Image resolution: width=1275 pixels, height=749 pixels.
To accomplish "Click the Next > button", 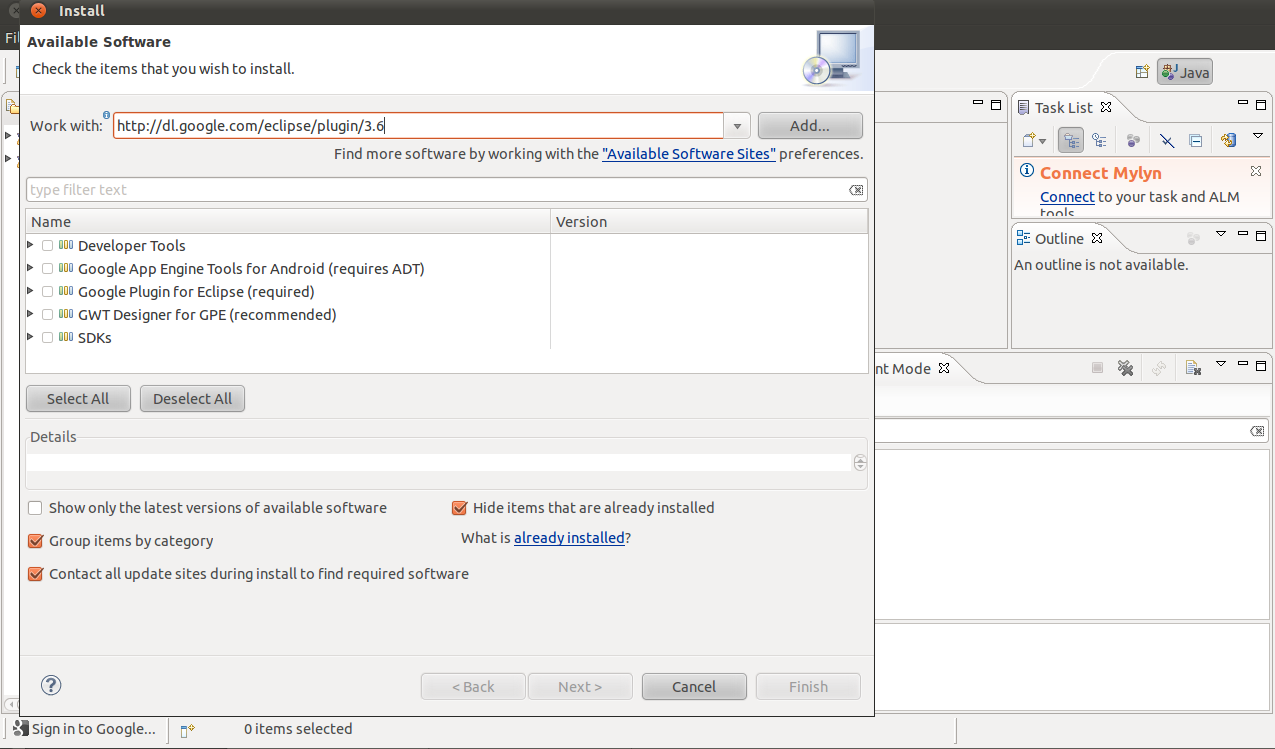I will [x=580, y=687].
